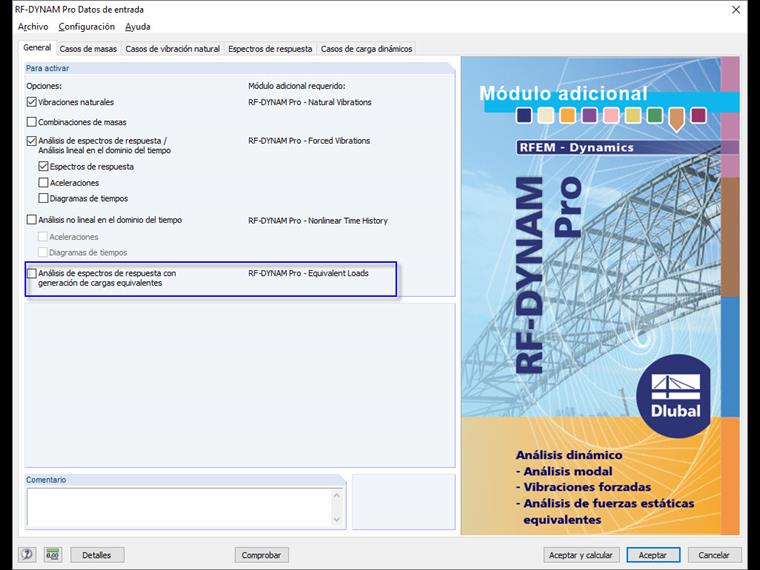Viewport: 760px width, 570px height.
Task: Check the Análisis con generación de cargas equivalentes box
Action: pos(32,273)
